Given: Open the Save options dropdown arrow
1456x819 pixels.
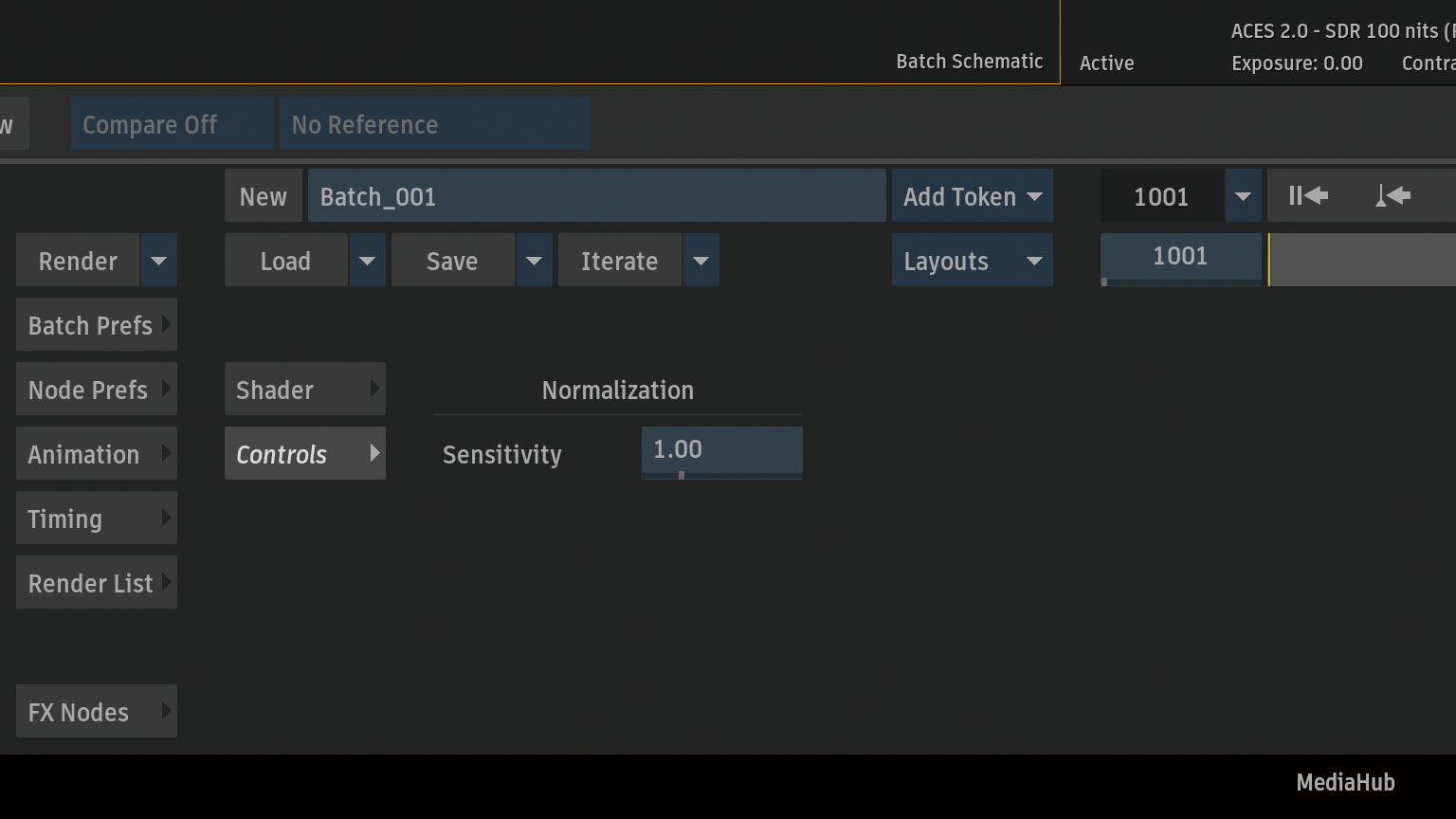Looking at the screenshot, I should pyautogui.click(x=534, y=261).
